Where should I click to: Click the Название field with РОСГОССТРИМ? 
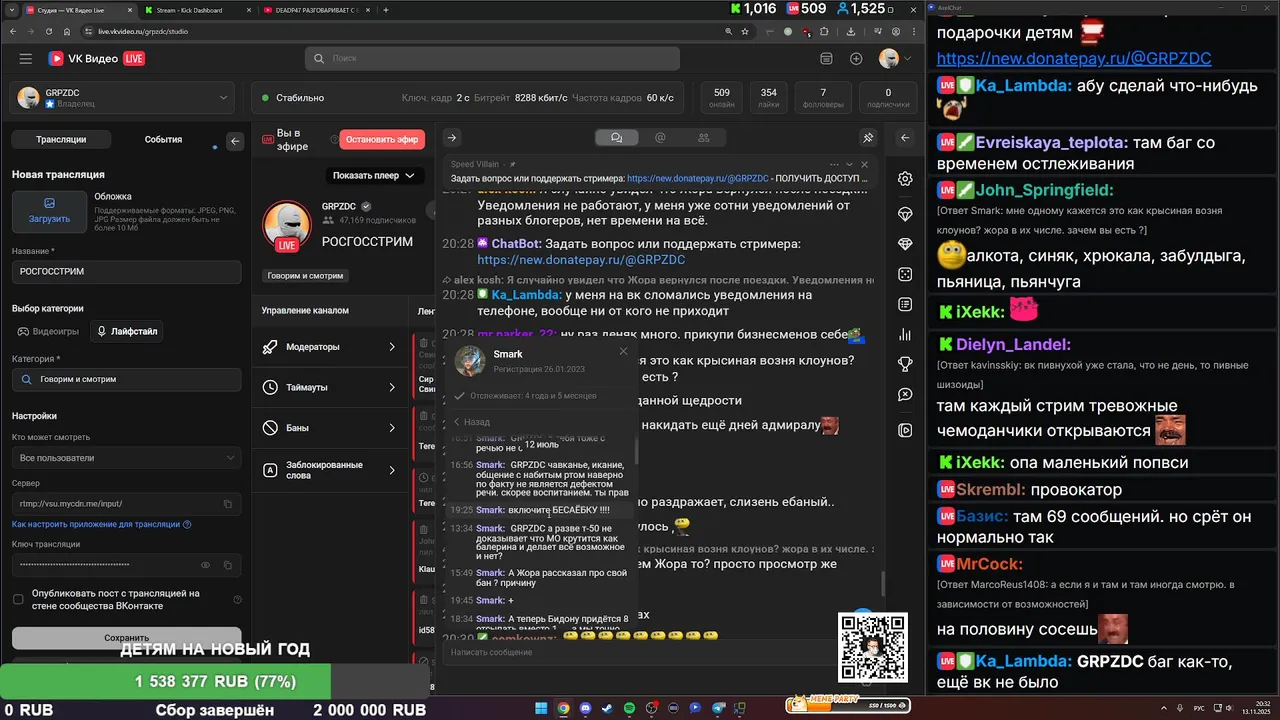pyautogui.click(x=126, y=272)
